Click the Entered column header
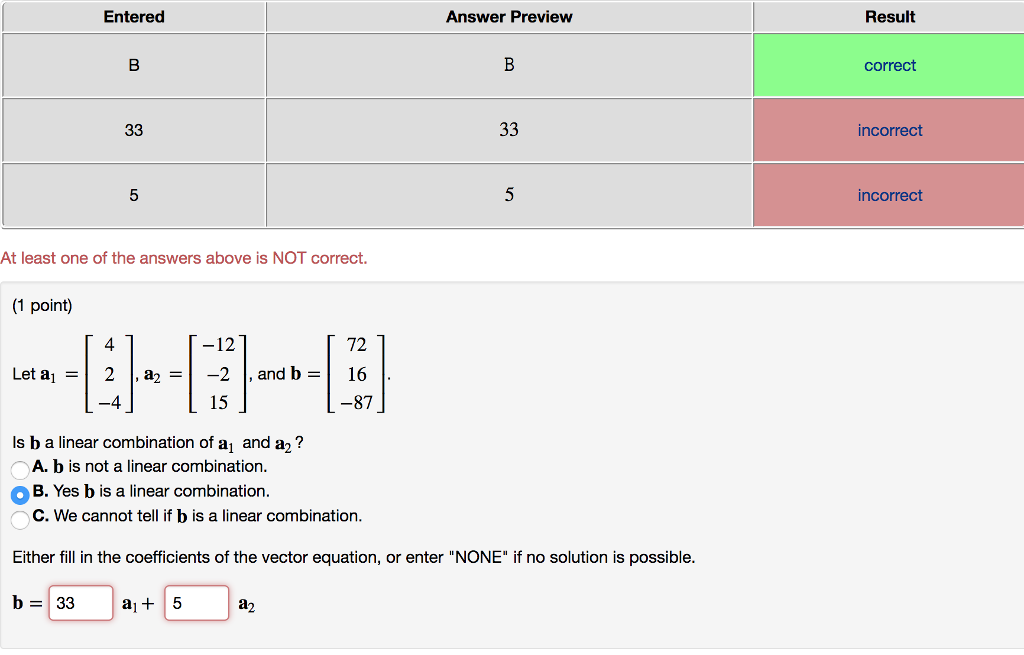Viewport: 1024px width, 655px height. click(x=133, y=16)
